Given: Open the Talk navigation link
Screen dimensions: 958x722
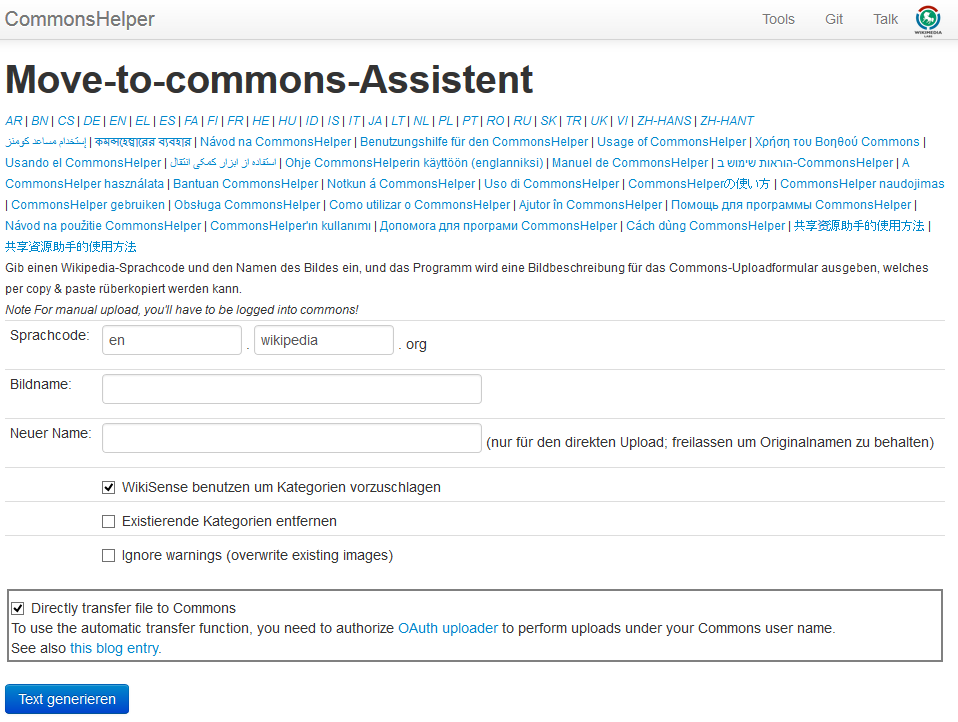Looking at the screenshot, I should (x=885, y=20).
